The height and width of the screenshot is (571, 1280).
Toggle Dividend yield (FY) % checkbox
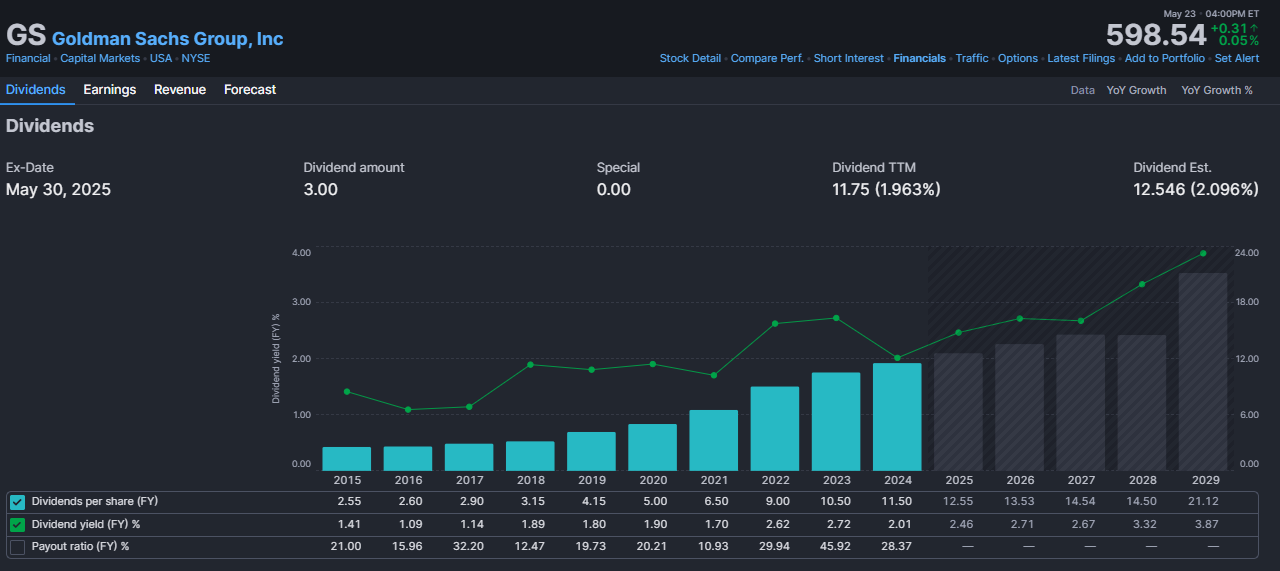17,524
